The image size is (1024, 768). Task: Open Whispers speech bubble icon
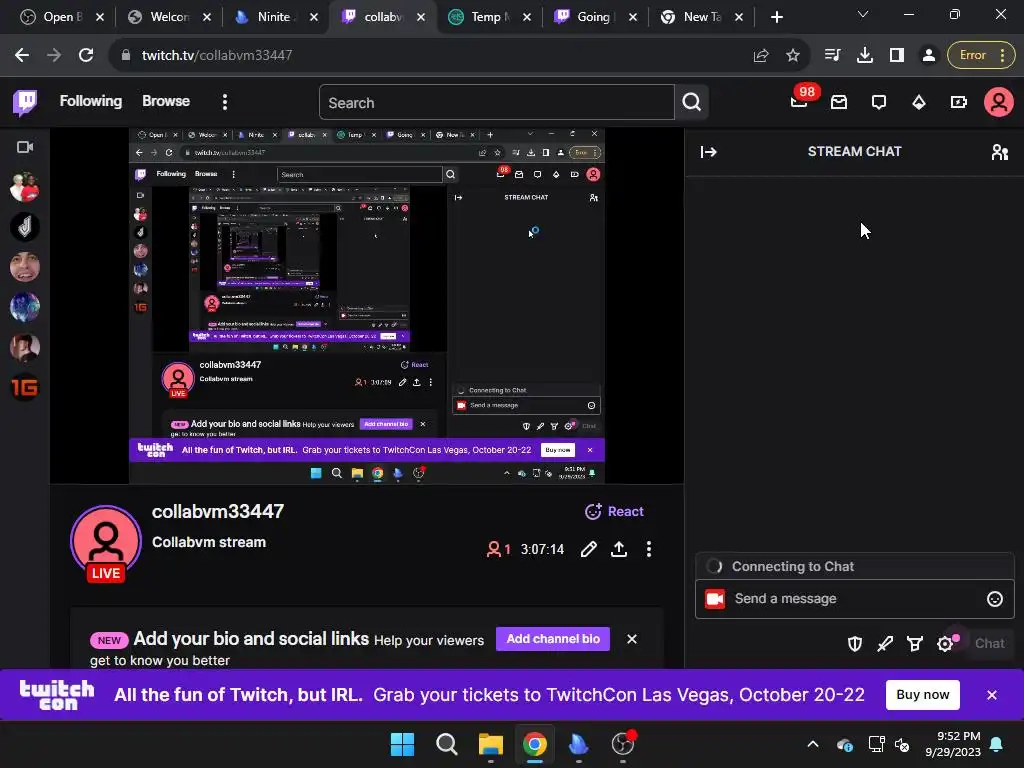pyautogui.click(x=879, y=102)
